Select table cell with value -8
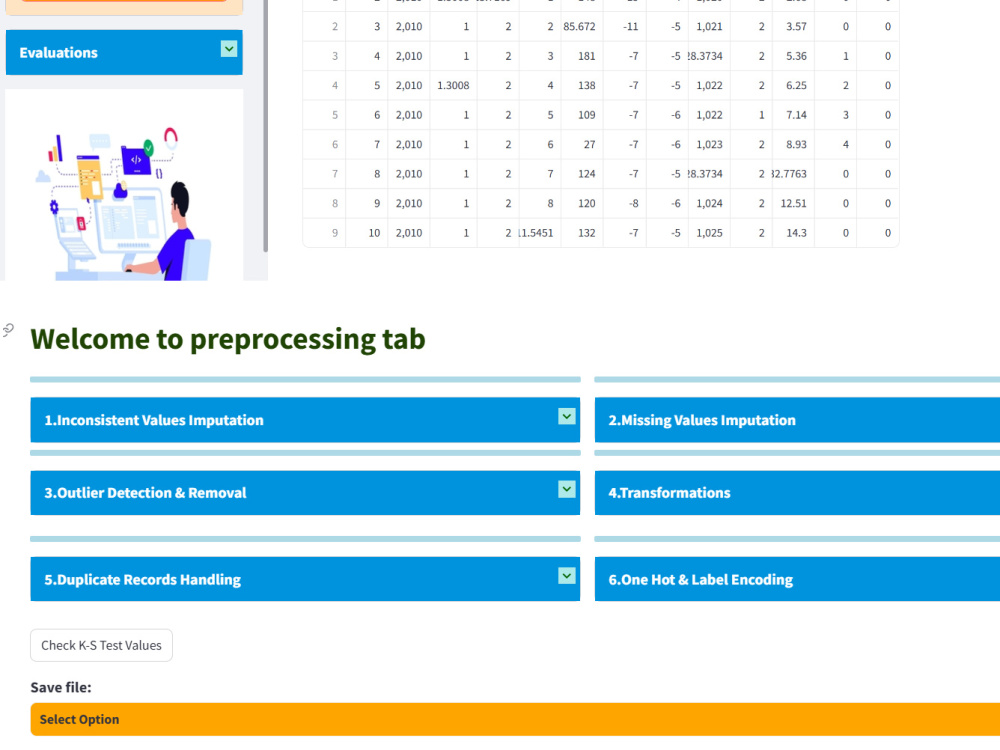1000x750 pixels. click(x=625, y=203)
